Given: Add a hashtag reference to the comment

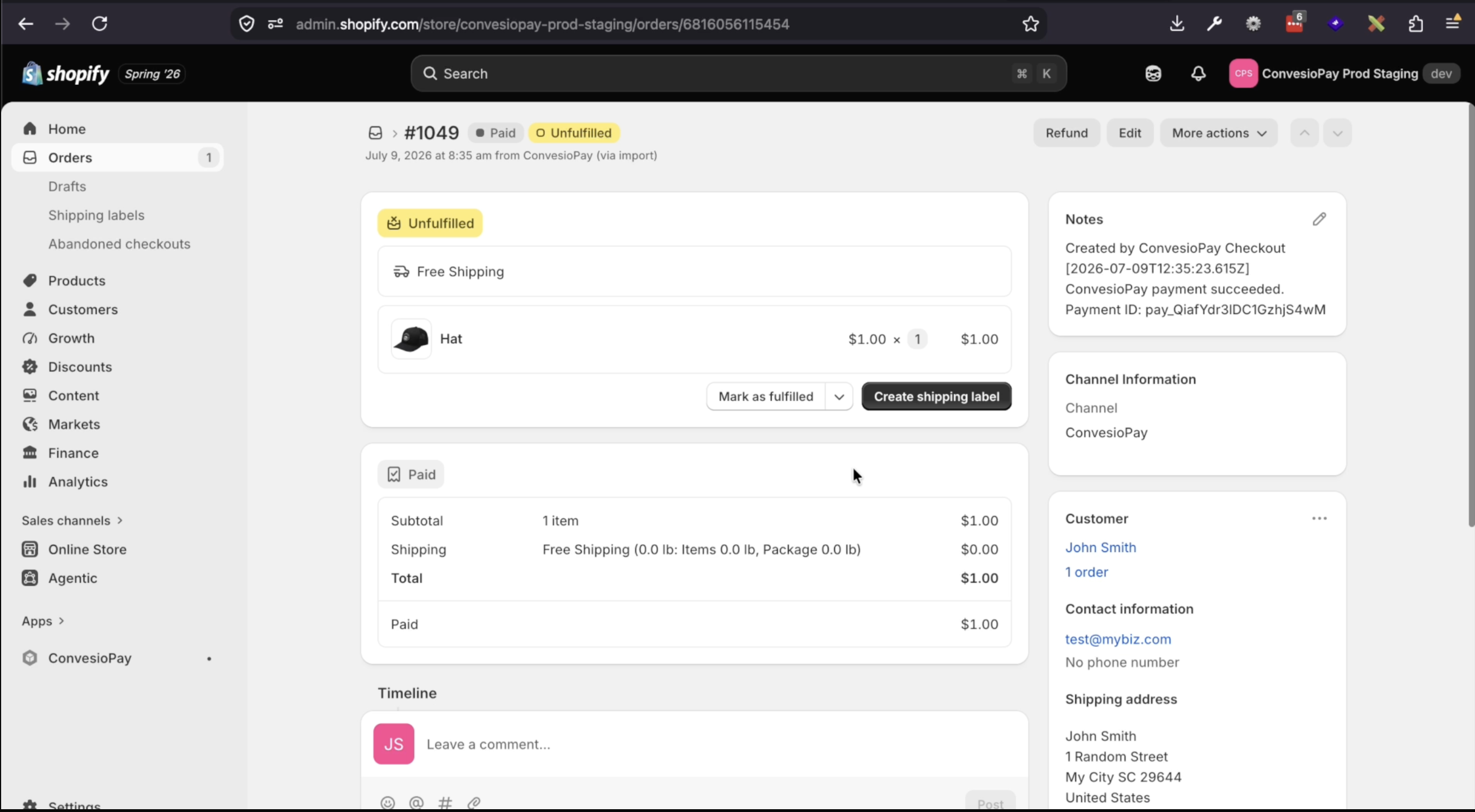Looking at the screenshot, I should (445, 803).
